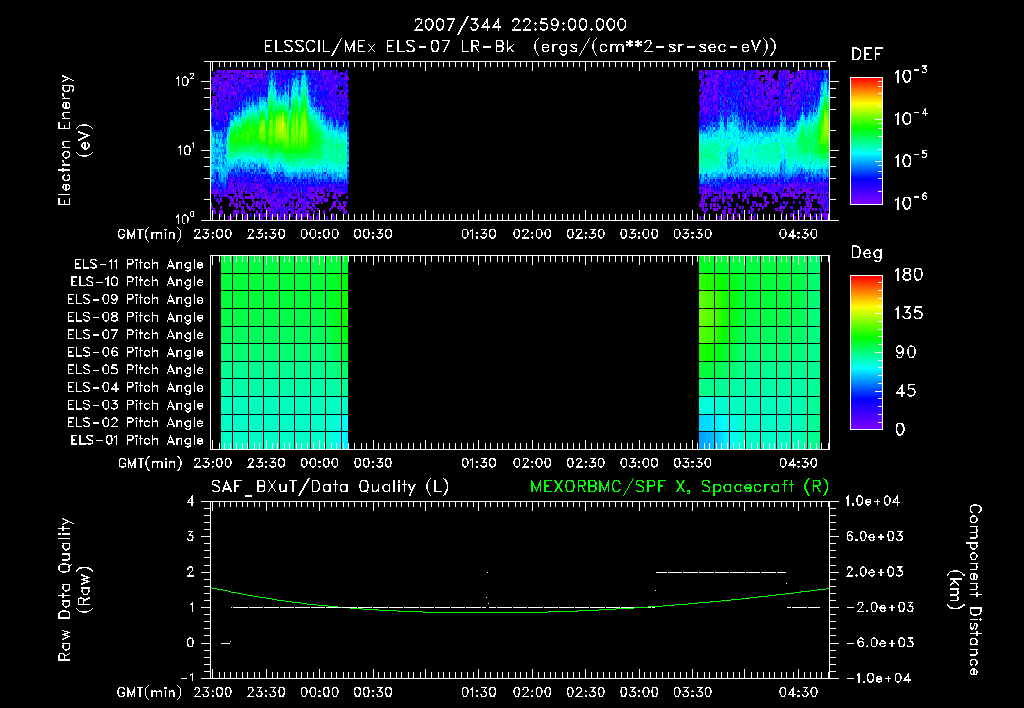Click the 4 tick label on Raw Data Quality axis
Viewport: 1024px width, 708px height.
point(191,501)
